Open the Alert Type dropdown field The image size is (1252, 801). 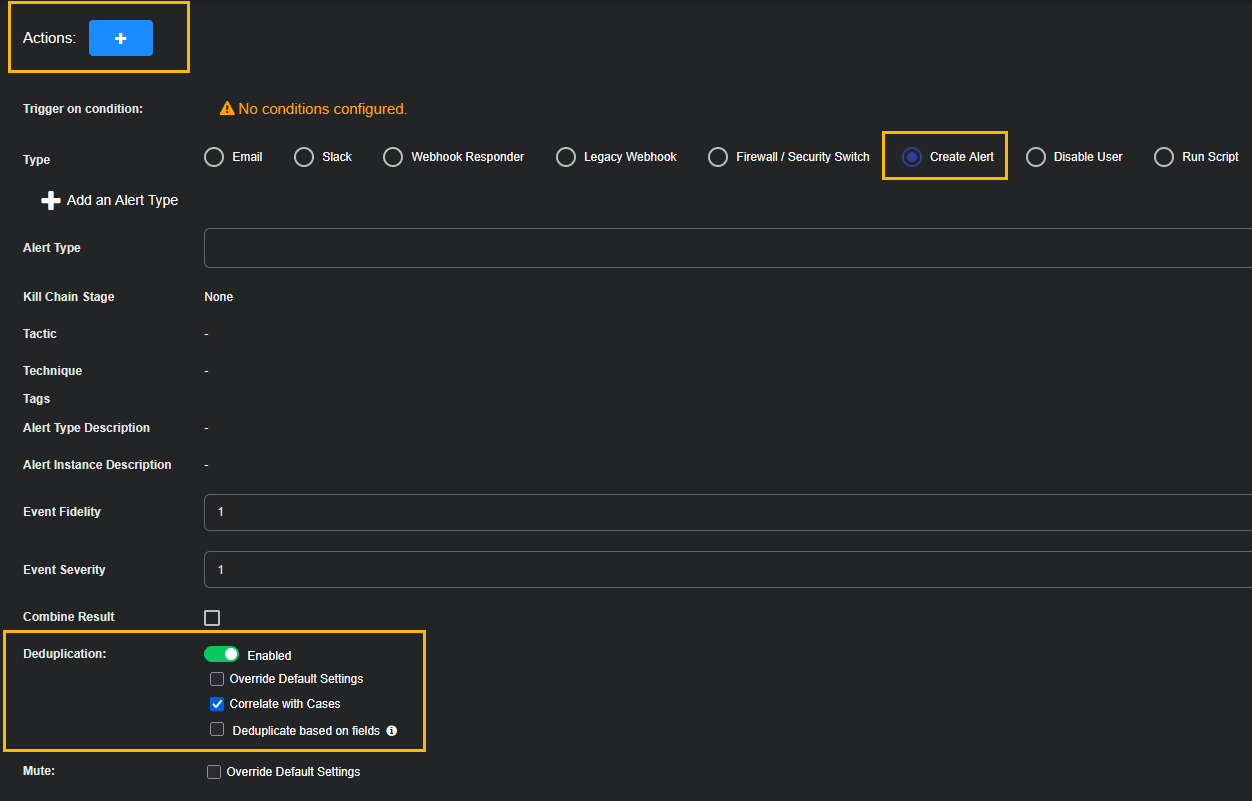727,248
